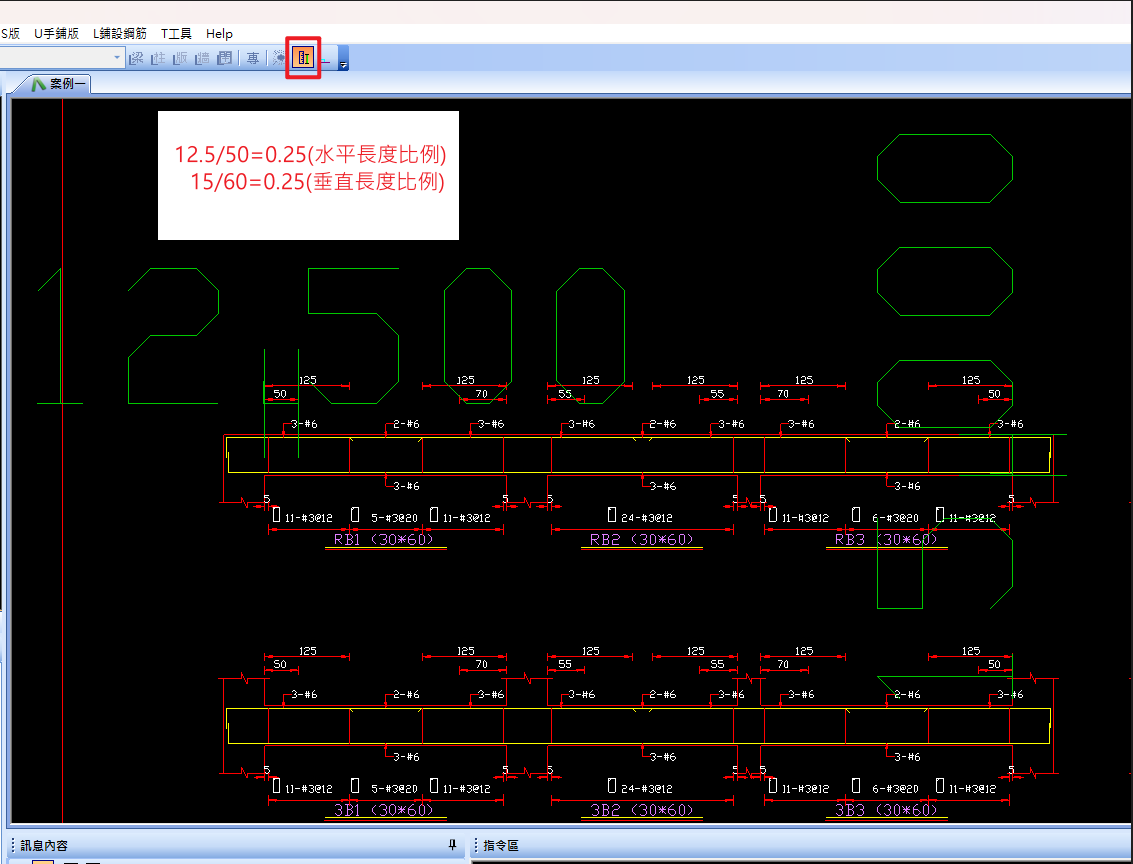Toggle the pin on the 訊息內容 panel

click(x=452, y=846)
